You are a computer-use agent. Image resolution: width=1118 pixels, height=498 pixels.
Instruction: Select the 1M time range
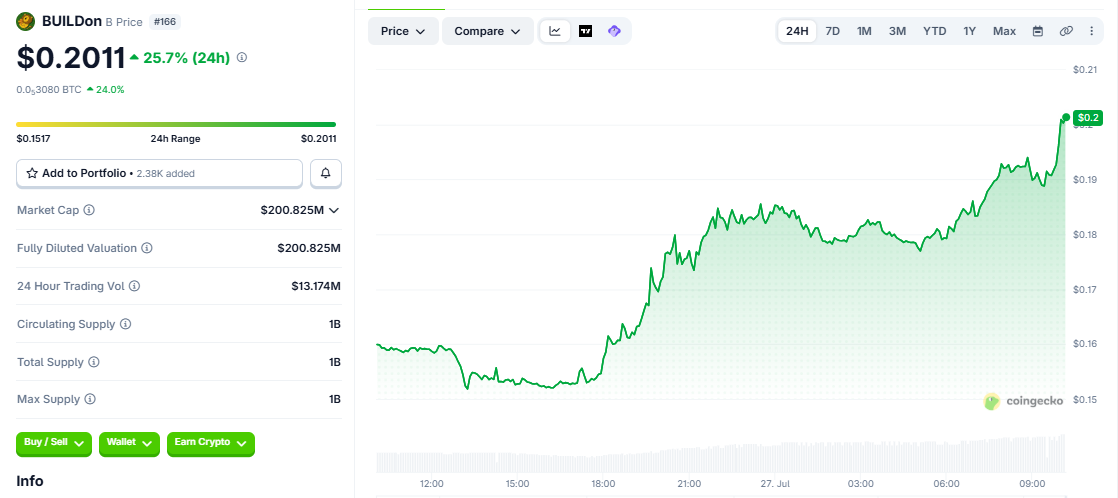[864, 31]
